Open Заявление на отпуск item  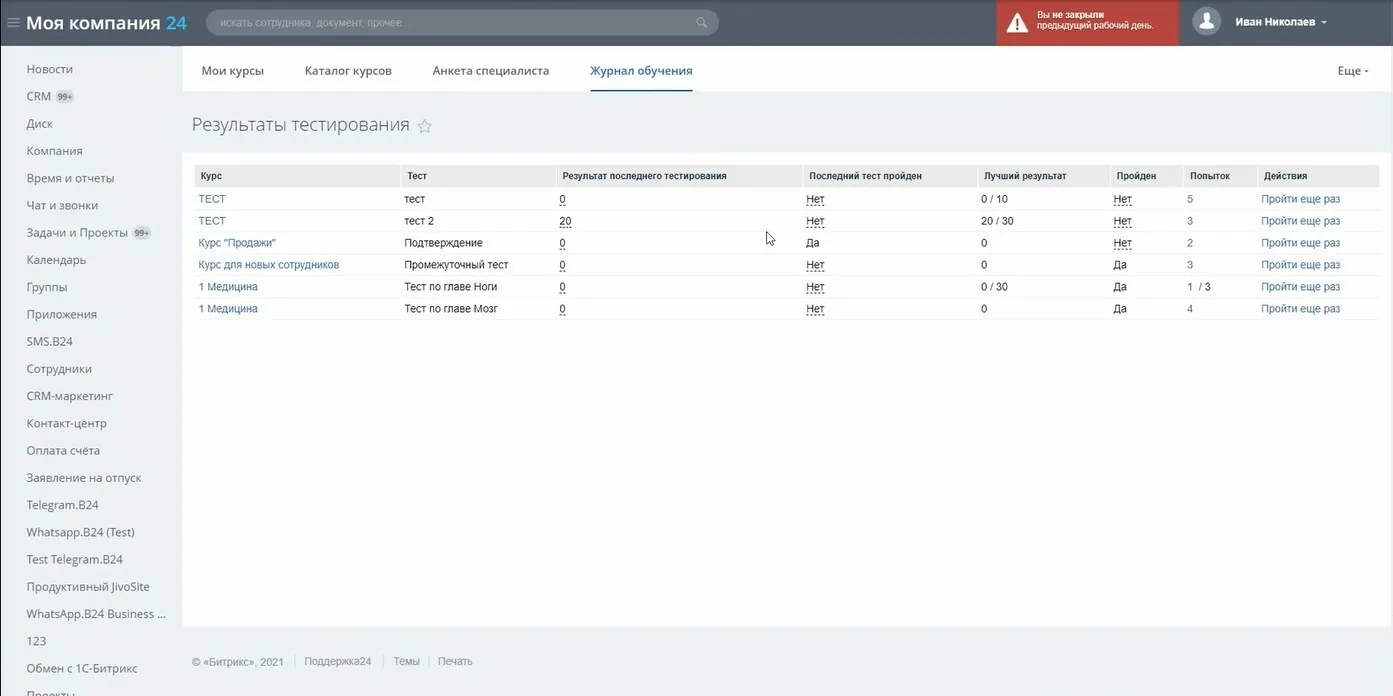[x=84, y=478]
